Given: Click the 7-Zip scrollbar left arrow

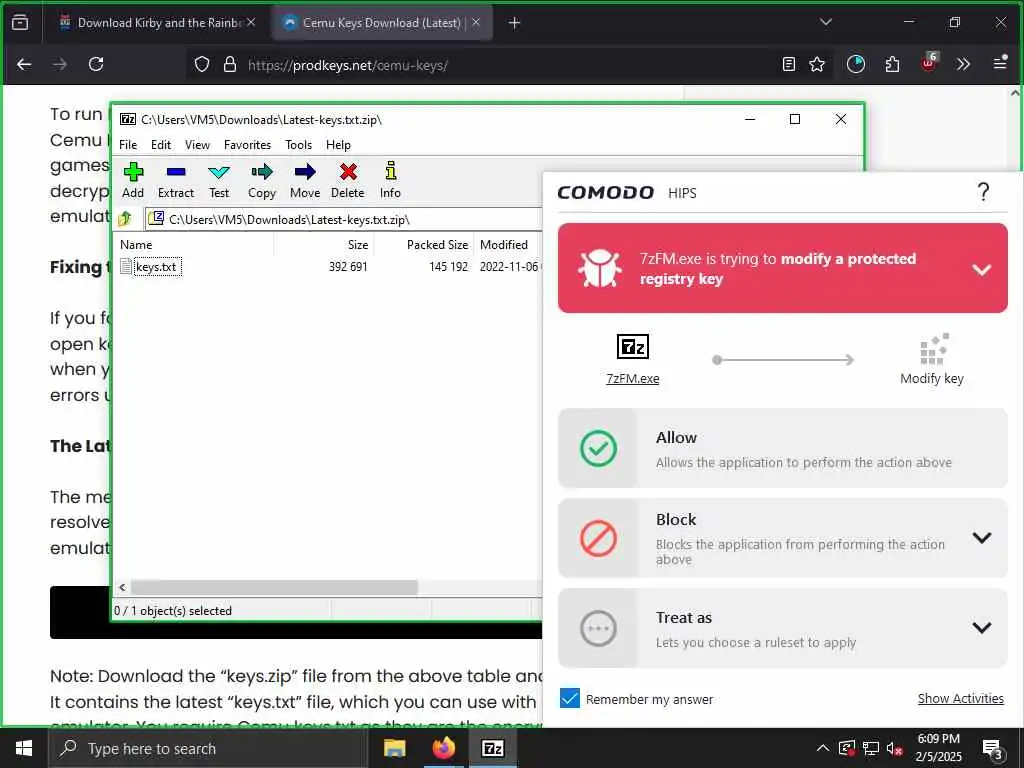Looking at the screenshot, I should click(x=122, y=587).
